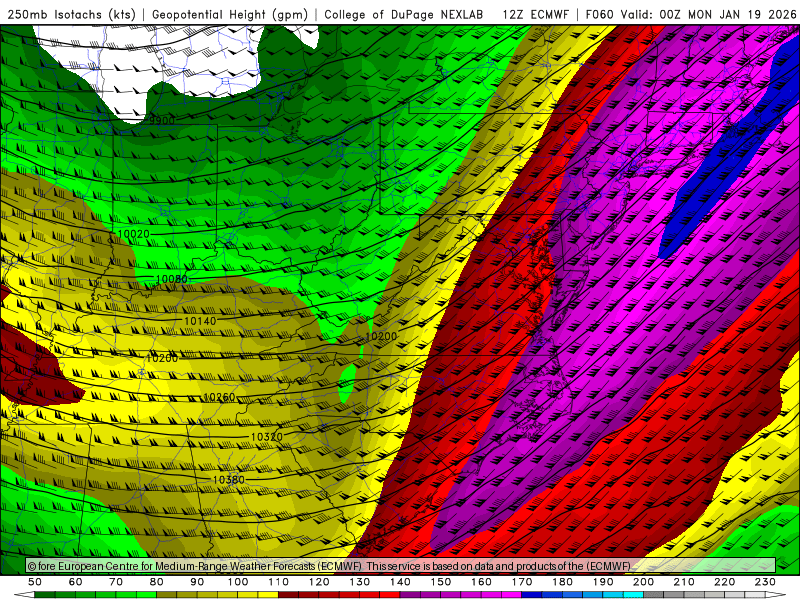The image size is (800, 600).
Task: Click the '12Z ECMWF' model run text
Action: [x=535, y=14]
